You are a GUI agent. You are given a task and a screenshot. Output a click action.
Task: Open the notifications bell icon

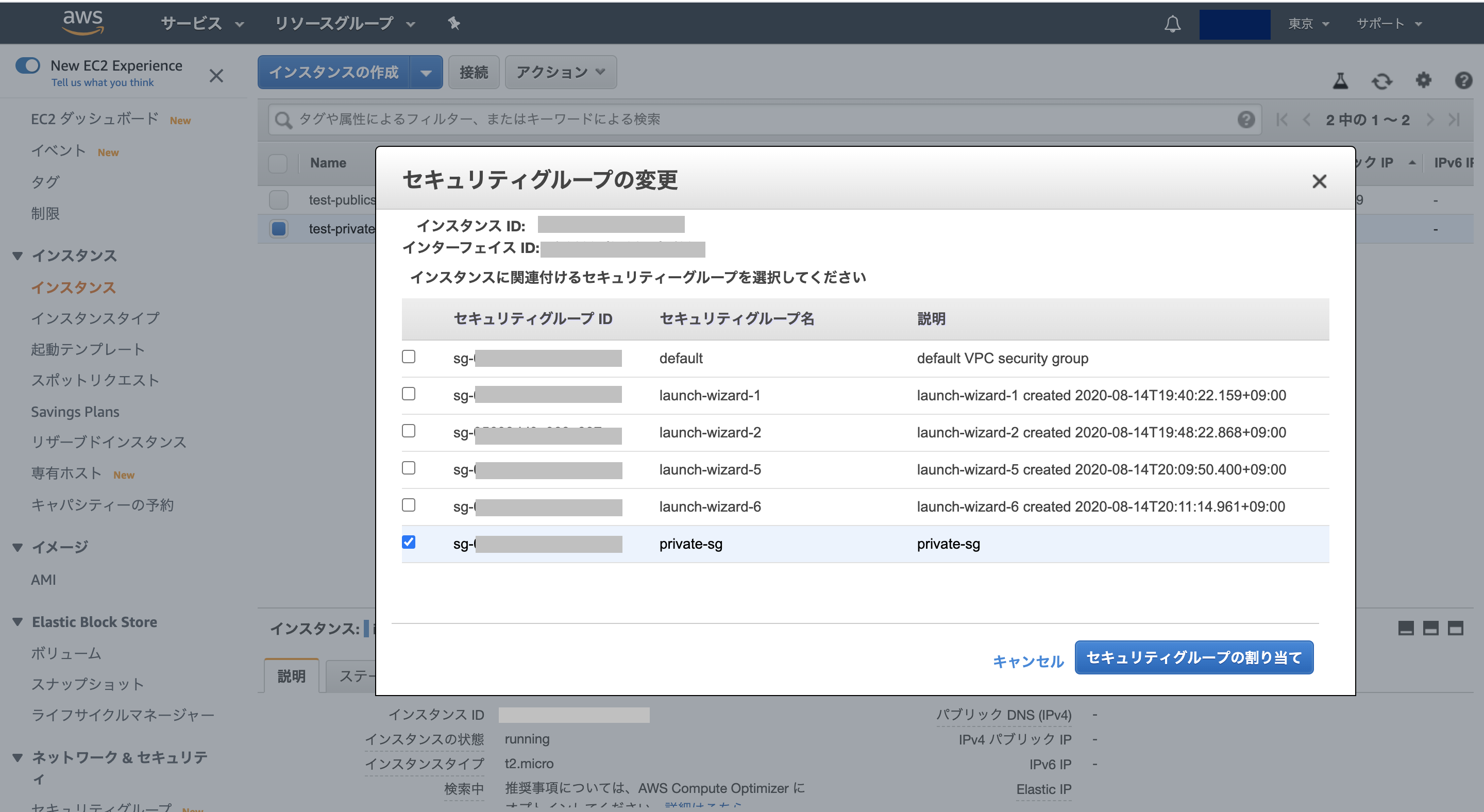1172,24
